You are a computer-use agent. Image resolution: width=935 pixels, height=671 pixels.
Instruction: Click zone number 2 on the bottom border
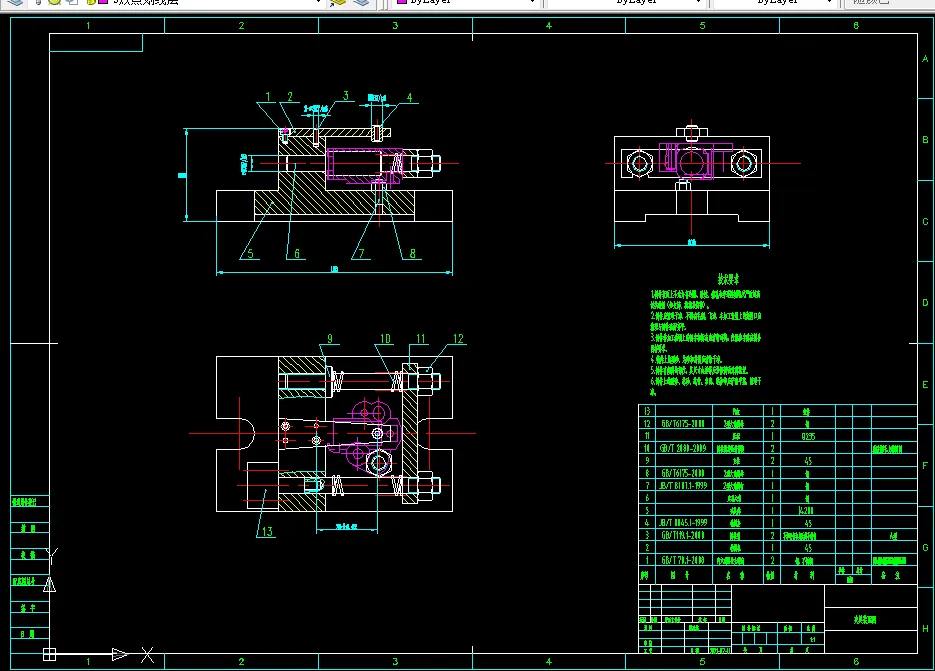(x=241, y=661)
